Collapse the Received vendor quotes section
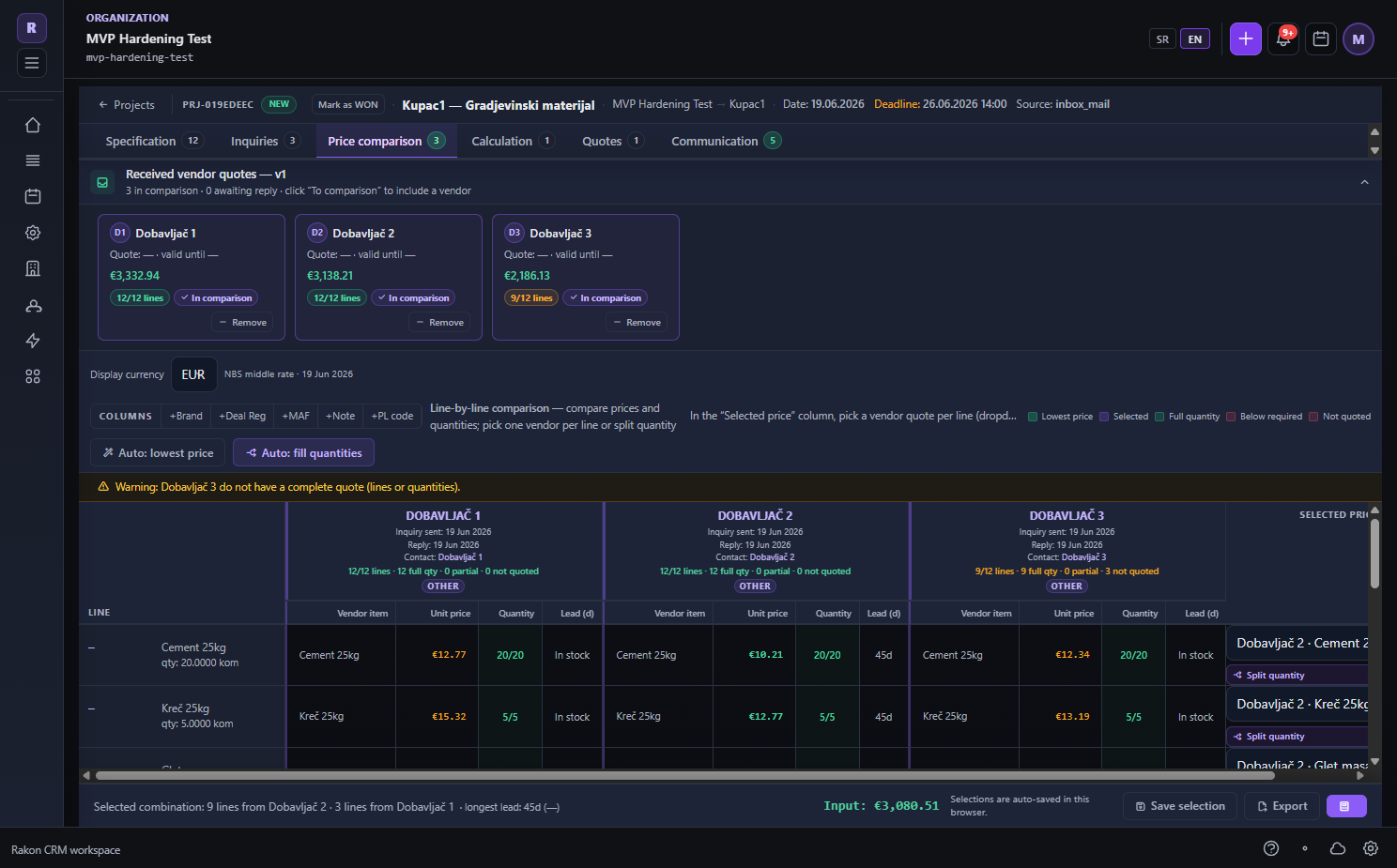Viewport: 1397px width, 868px height. coord(1364,182)
